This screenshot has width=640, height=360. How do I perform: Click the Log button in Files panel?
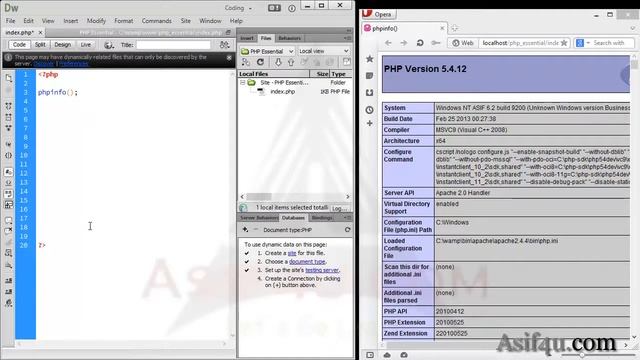click(340, 208)
